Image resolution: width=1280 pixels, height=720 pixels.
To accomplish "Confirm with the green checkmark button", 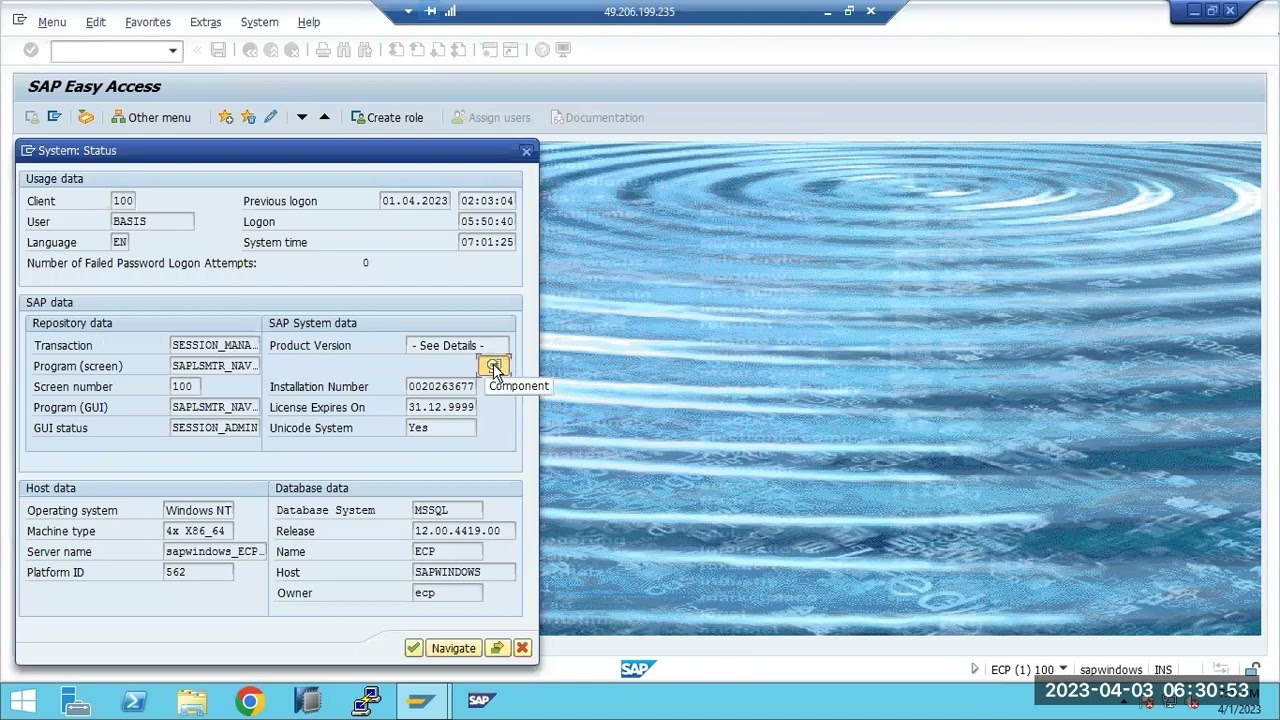I will [414, 648].
